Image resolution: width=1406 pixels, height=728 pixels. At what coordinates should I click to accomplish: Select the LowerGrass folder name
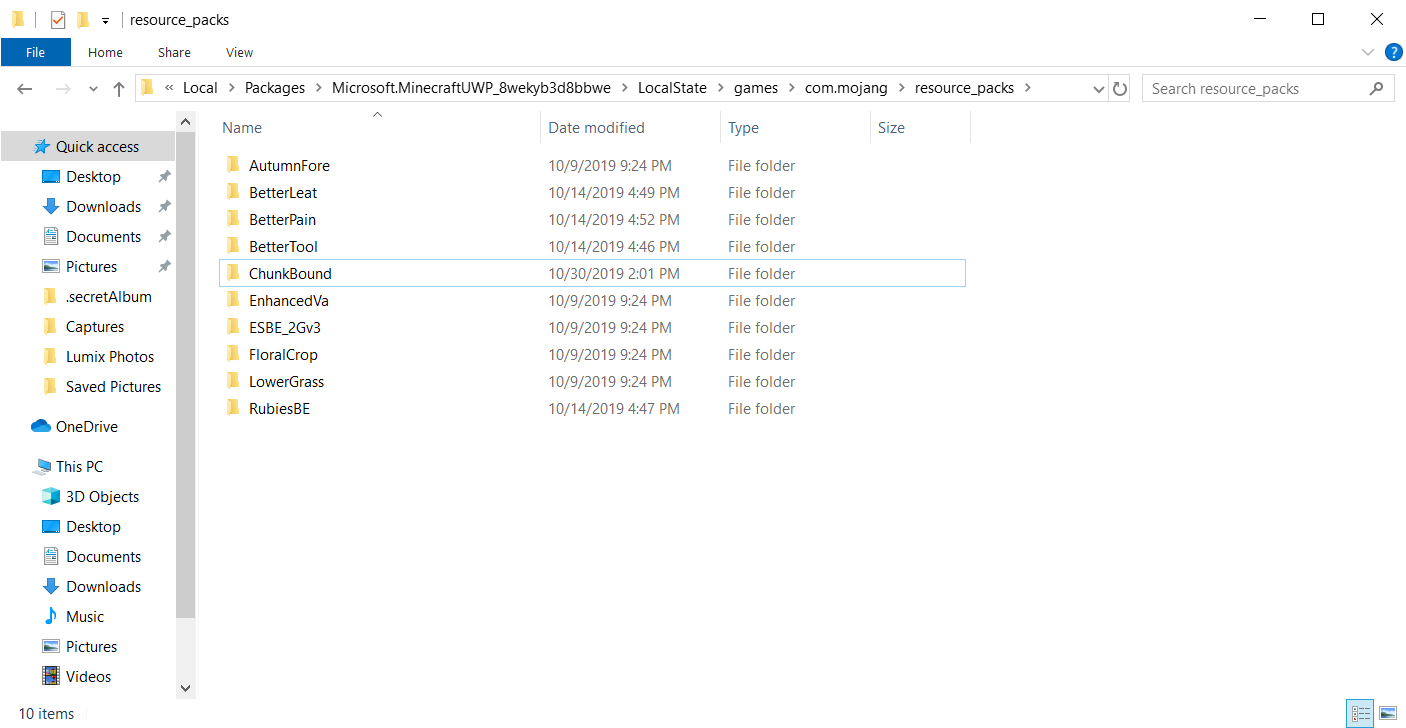point(287,381)
